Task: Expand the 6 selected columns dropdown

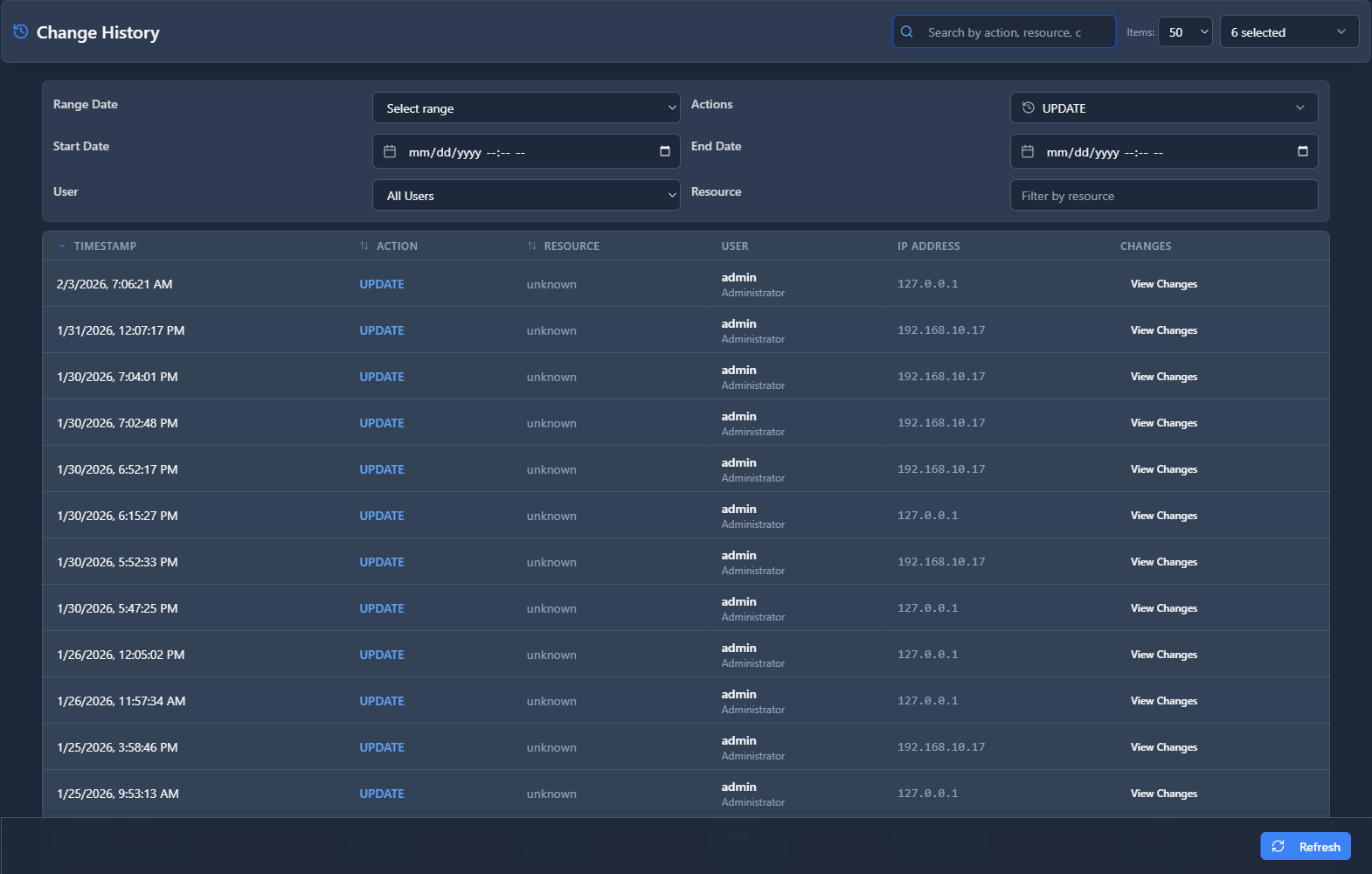Action: 1288,32
